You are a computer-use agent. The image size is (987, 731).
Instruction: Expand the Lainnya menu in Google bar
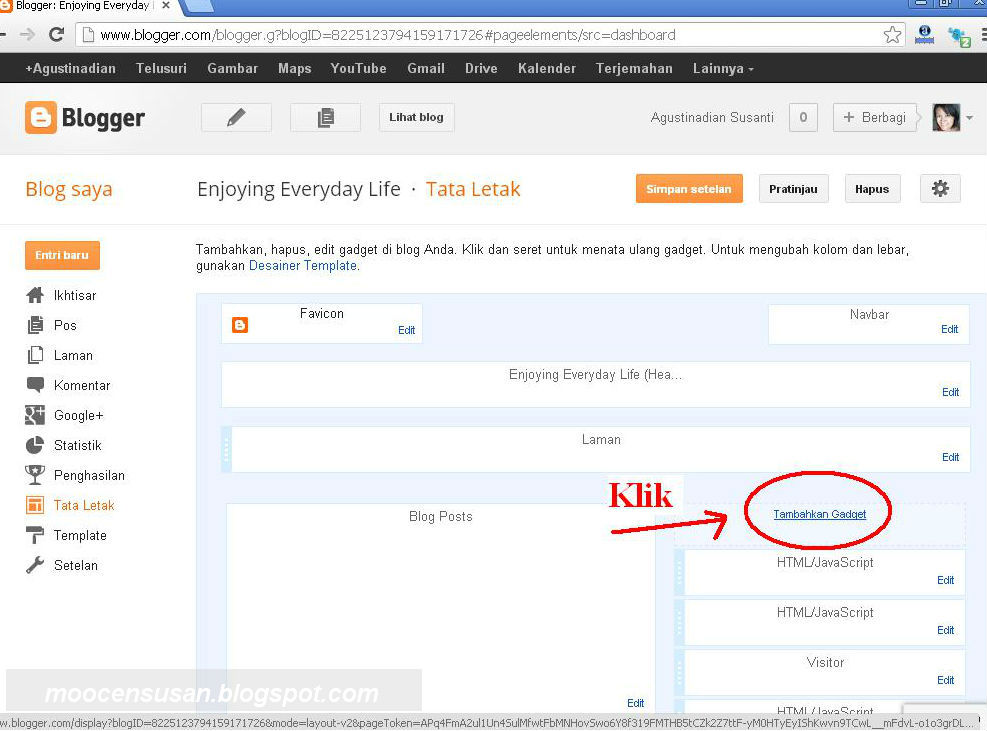point(723,69)
